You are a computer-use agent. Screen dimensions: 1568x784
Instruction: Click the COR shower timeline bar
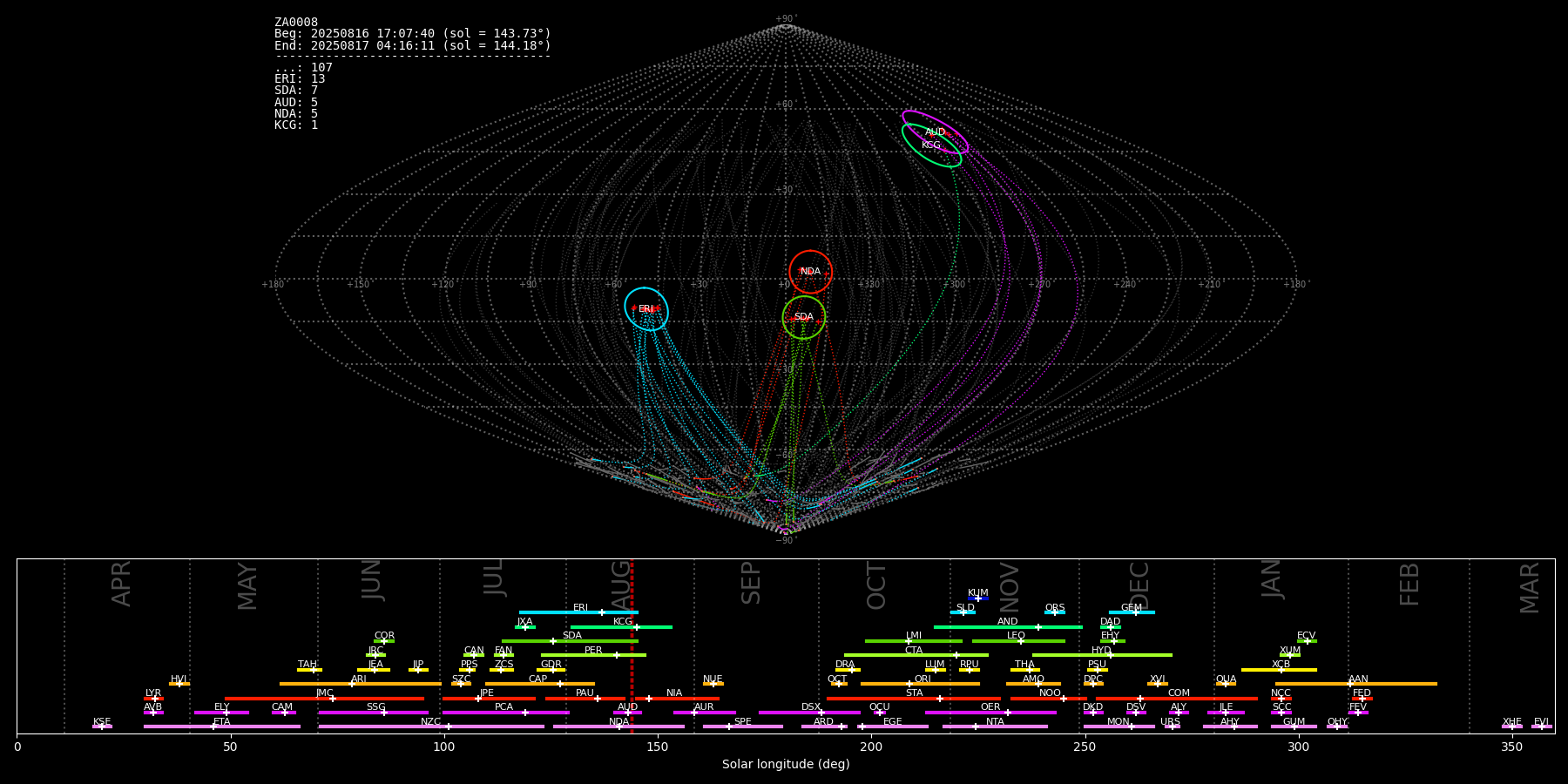(384, 641)
